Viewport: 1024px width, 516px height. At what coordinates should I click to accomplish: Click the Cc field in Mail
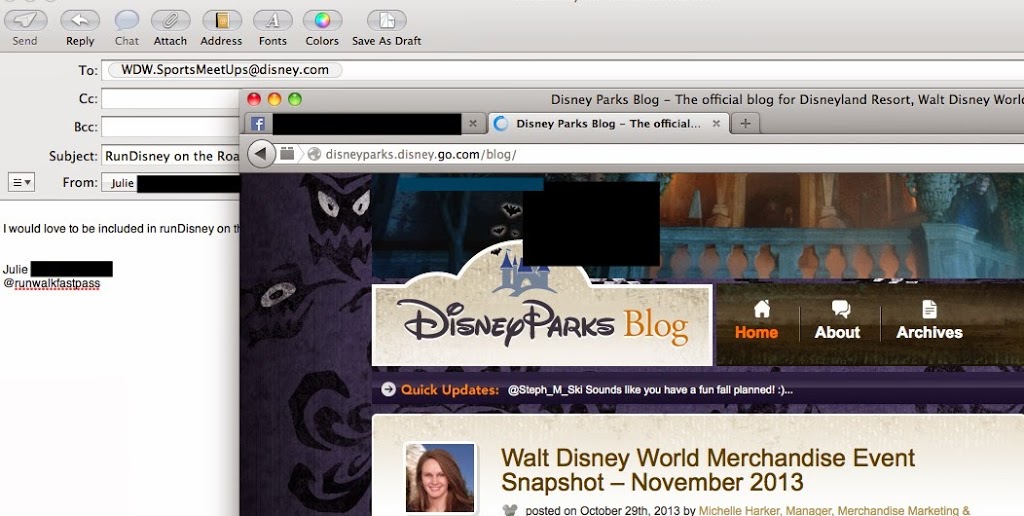point(170,99)
